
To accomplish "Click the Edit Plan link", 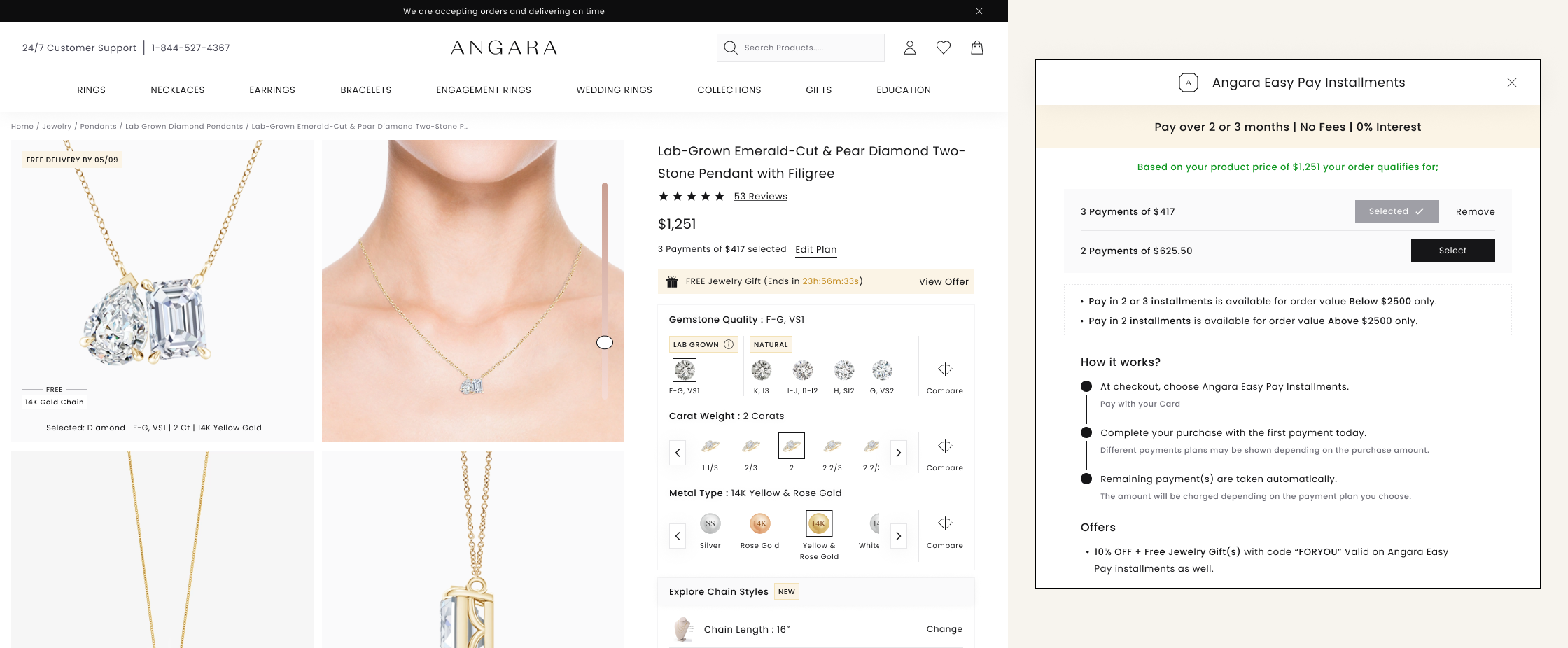I will tap(816, 249).
